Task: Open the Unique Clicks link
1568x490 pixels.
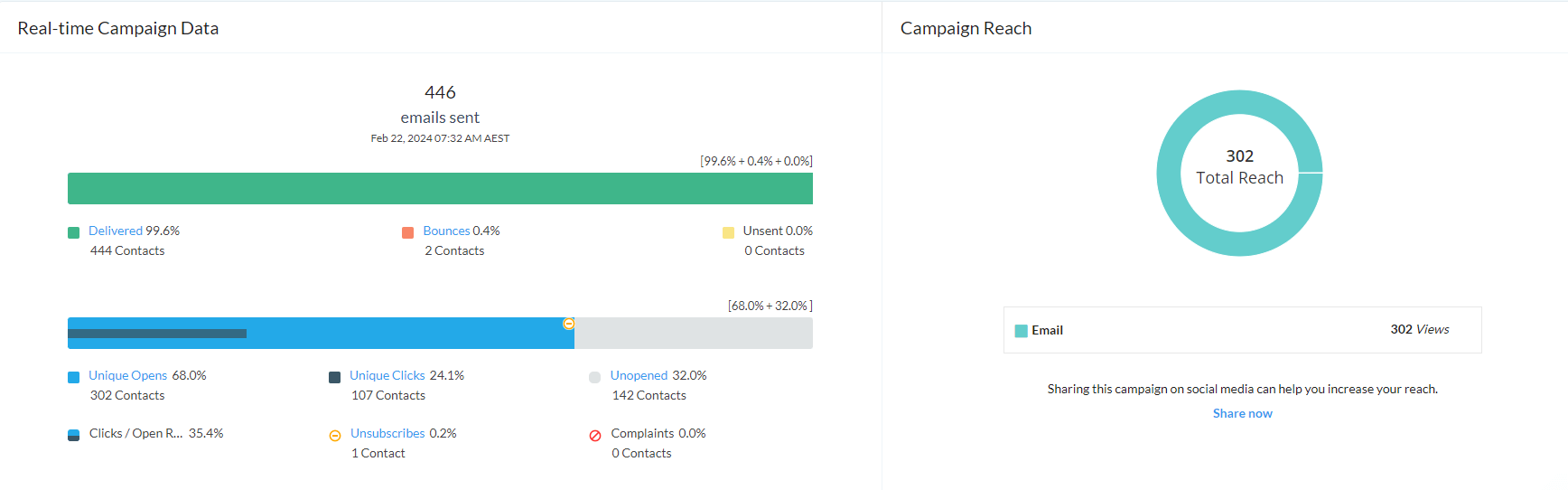Action: [387, 376]
